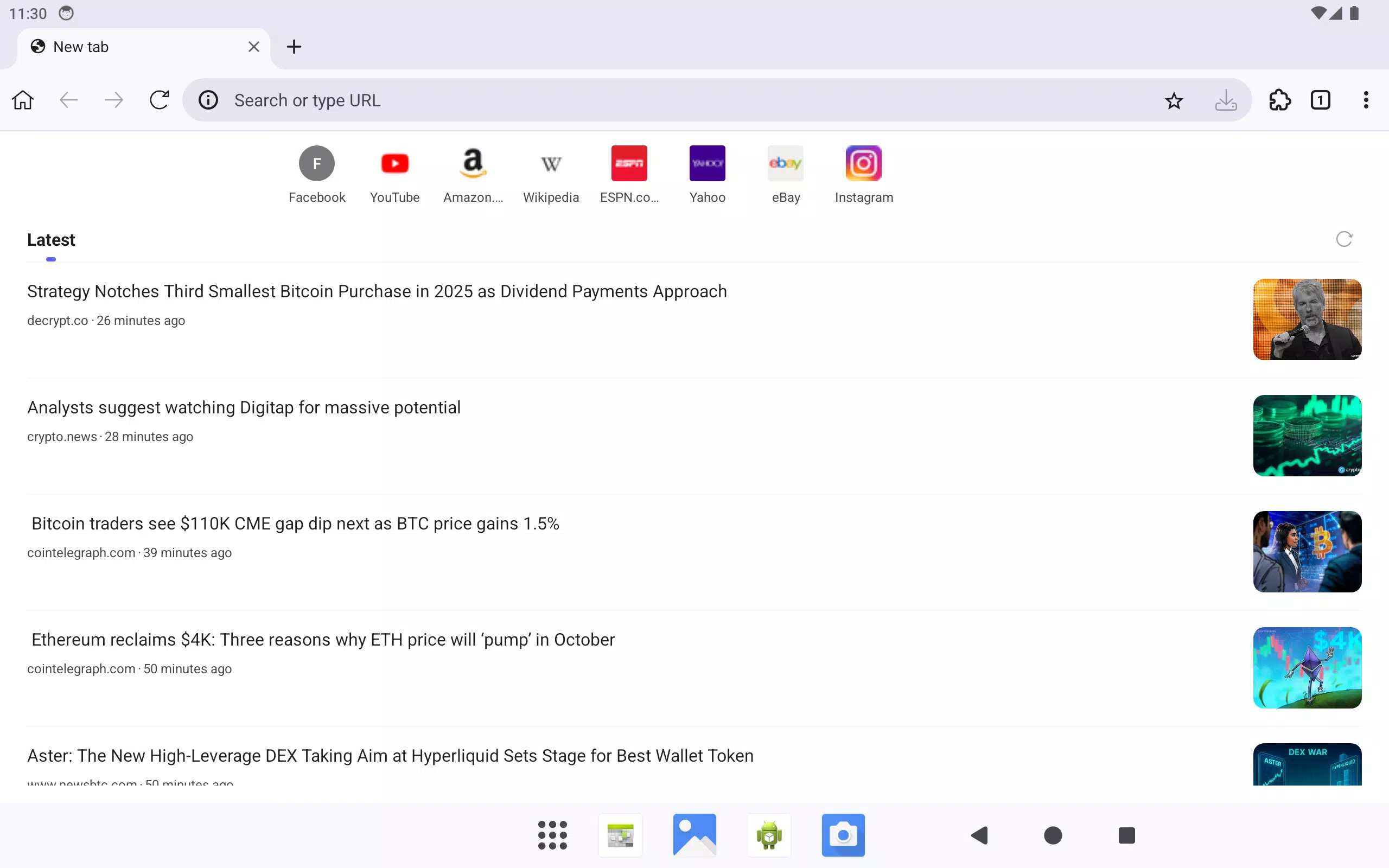Image resolution: width=1389 pixels, height=868 pixels.
Task: Open the ESPN shortcut
Action: (x=629, y=175)
